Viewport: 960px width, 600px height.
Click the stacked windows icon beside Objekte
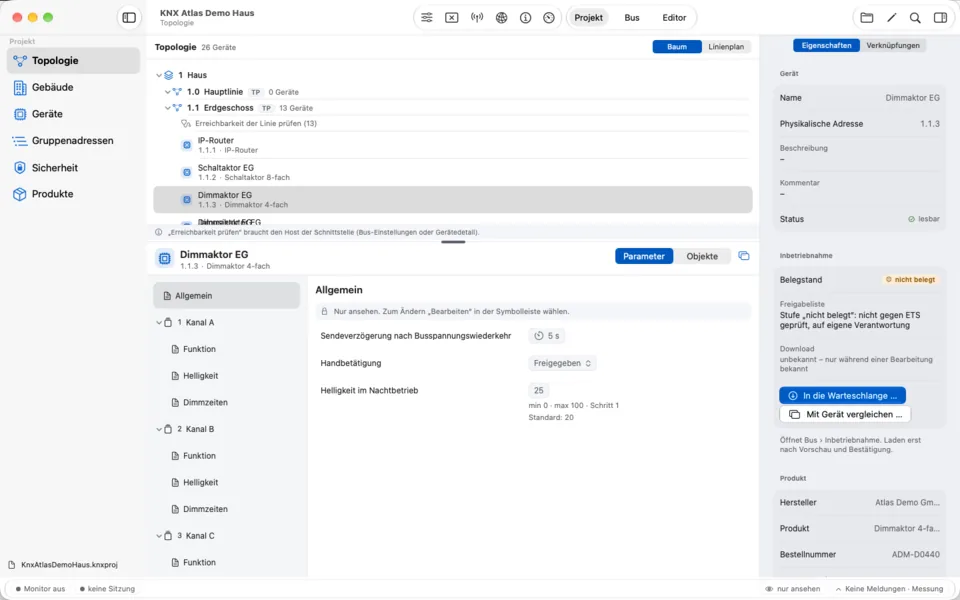pos(744,256)
